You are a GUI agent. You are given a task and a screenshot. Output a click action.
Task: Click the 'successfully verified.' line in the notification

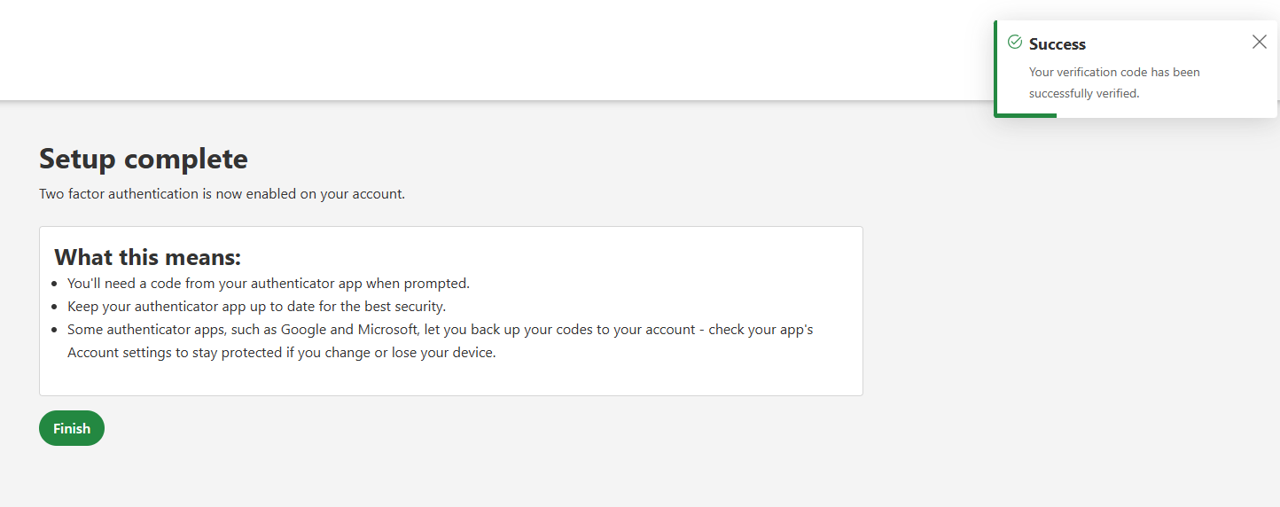click(1084, 93)
